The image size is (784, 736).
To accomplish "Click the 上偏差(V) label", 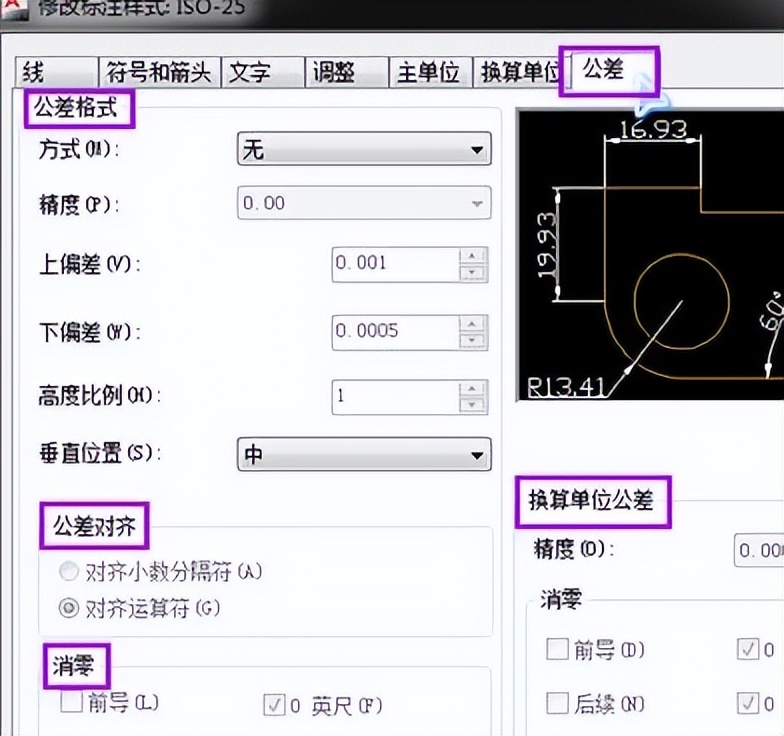I will pos(90,264).
